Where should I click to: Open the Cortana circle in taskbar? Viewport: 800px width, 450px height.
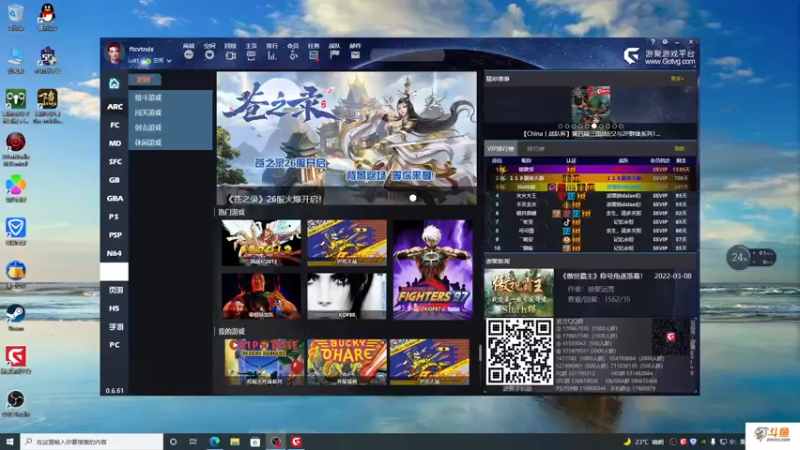click(173, 441)
